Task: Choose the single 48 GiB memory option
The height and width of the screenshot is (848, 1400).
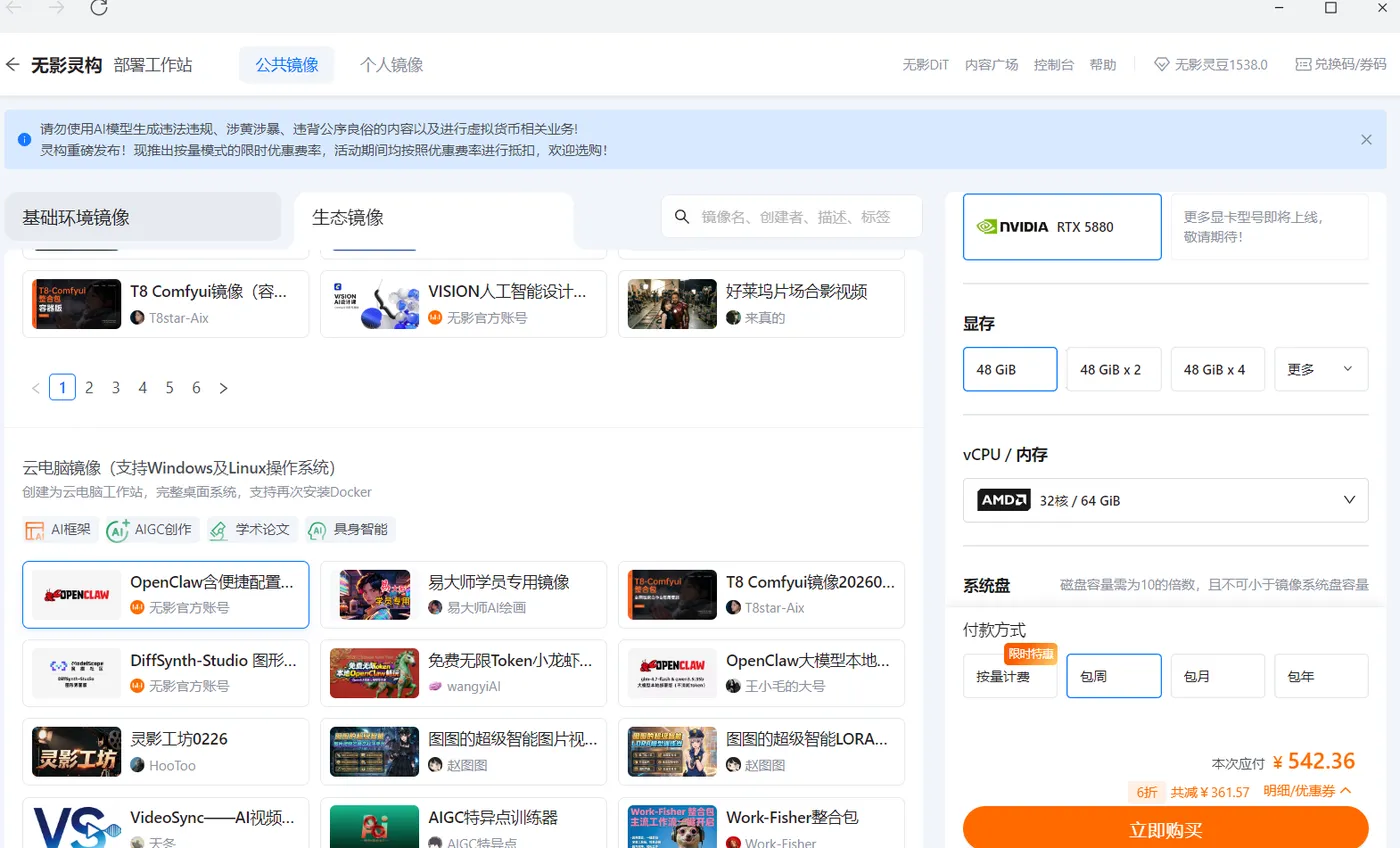Action: click(x=1010, y=369)
